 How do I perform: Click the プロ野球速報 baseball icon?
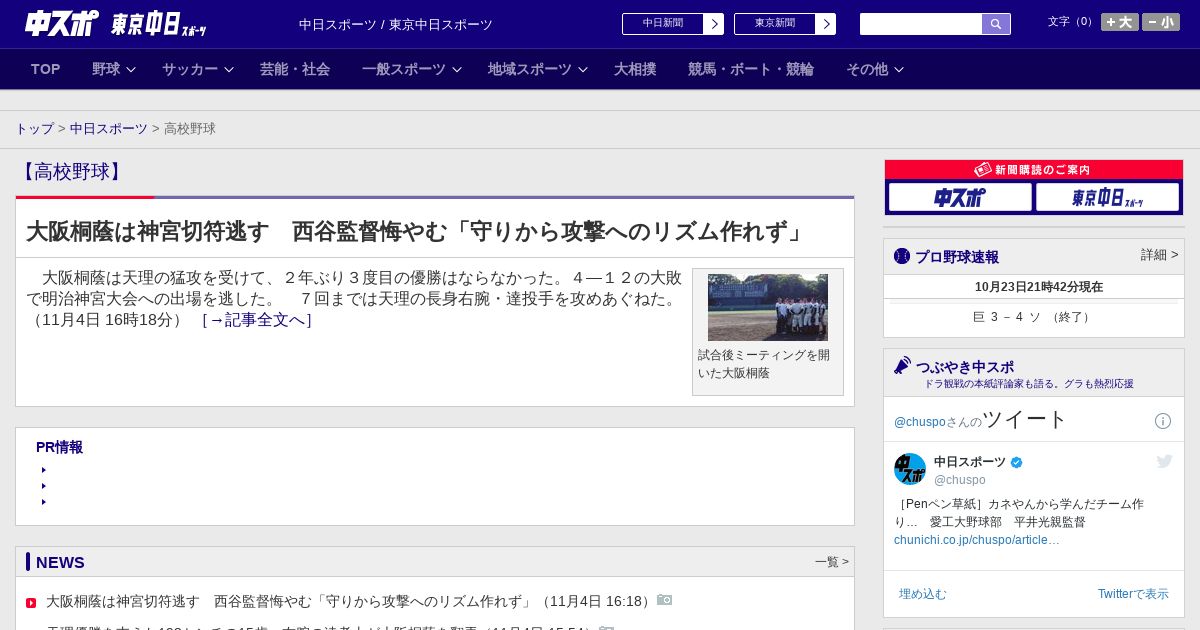click(902, 256)
